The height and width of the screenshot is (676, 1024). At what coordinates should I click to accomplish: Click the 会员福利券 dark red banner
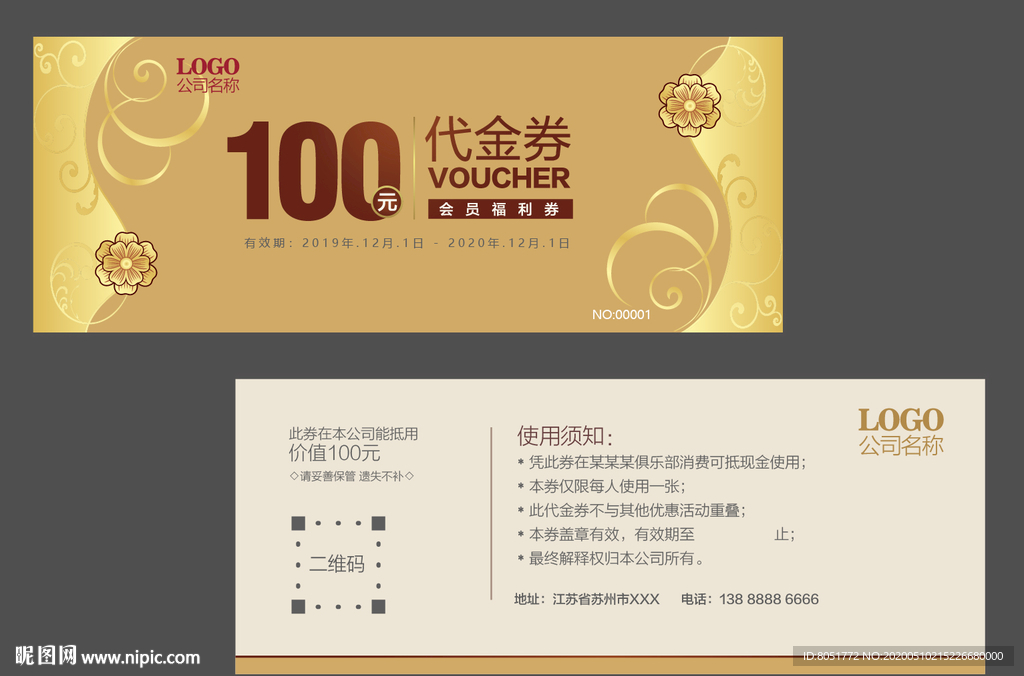coord(500,209)
